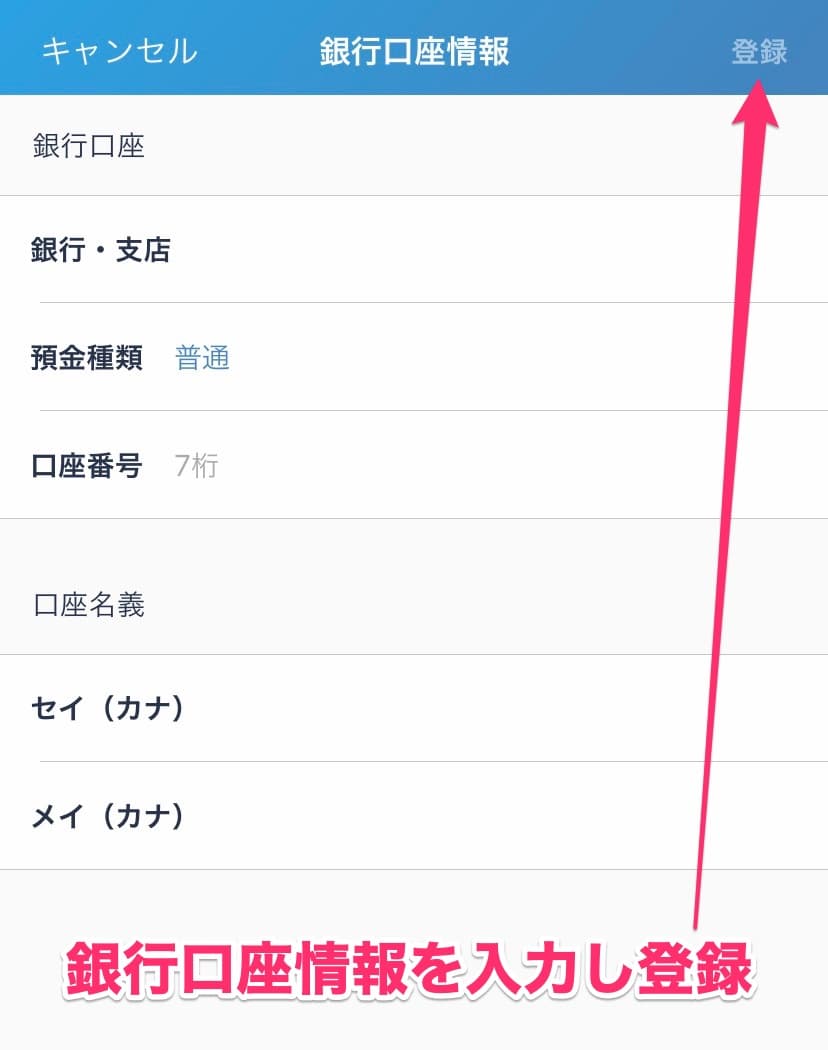Tap the 登録 button at top right
The image size is (828, 1050).
pos(758,52)
